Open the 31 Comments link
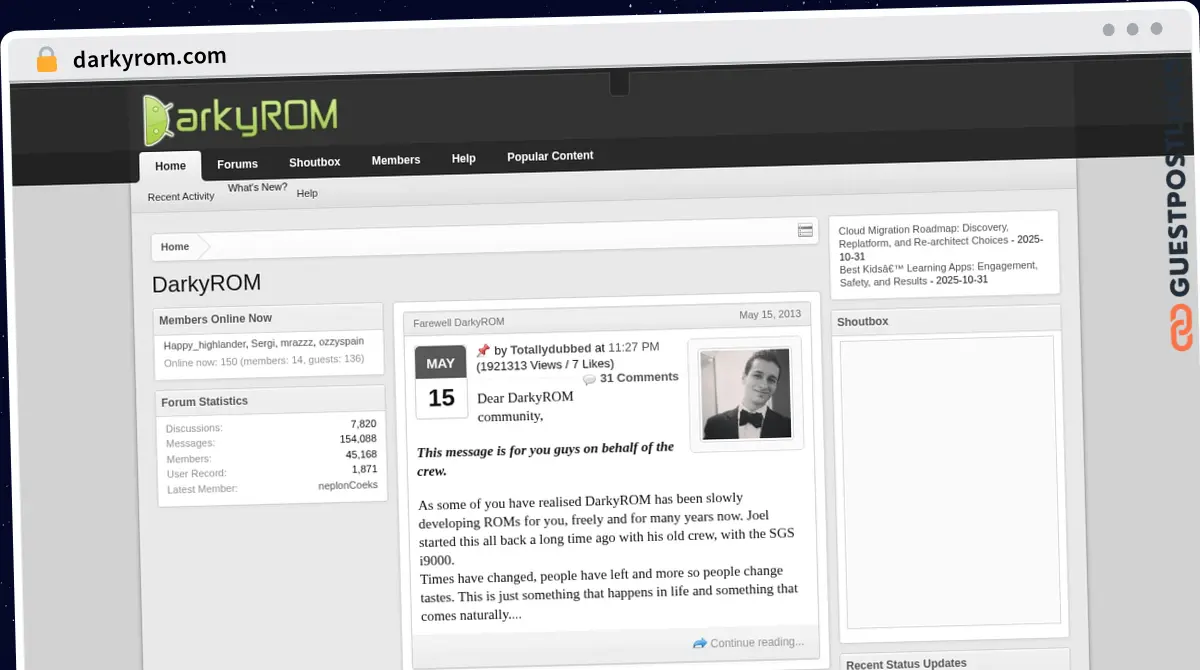Screen dimensions: 1200x670 click(639, 377)
